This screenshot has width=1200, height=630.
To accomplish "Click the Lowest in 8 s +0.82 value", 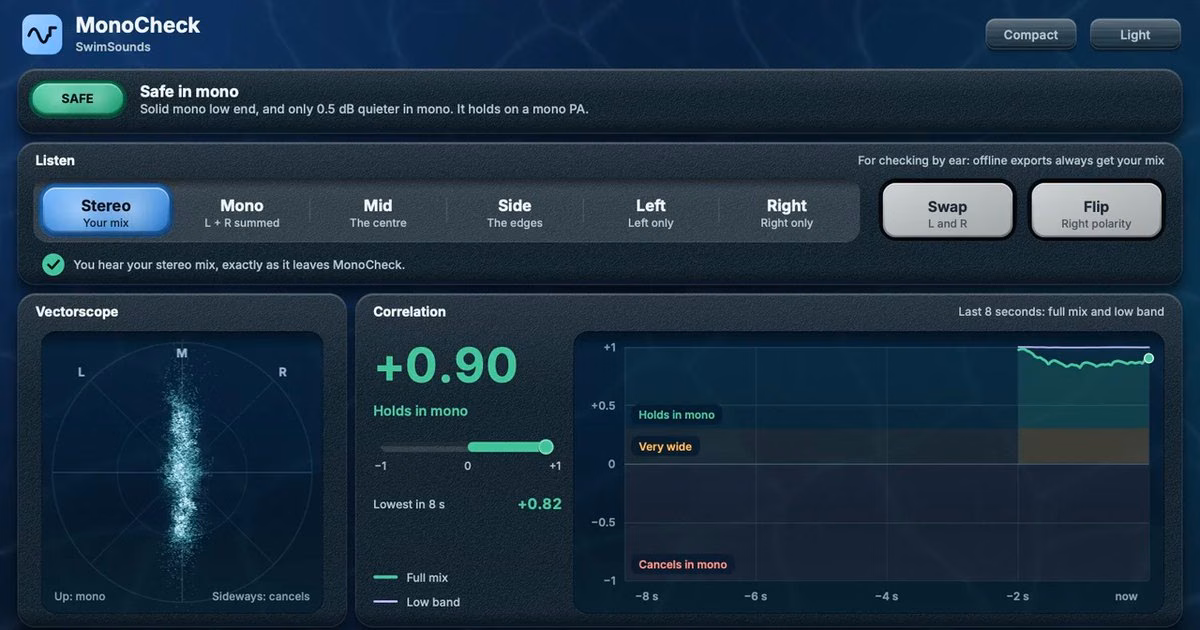I will click(x=539, y=504).
